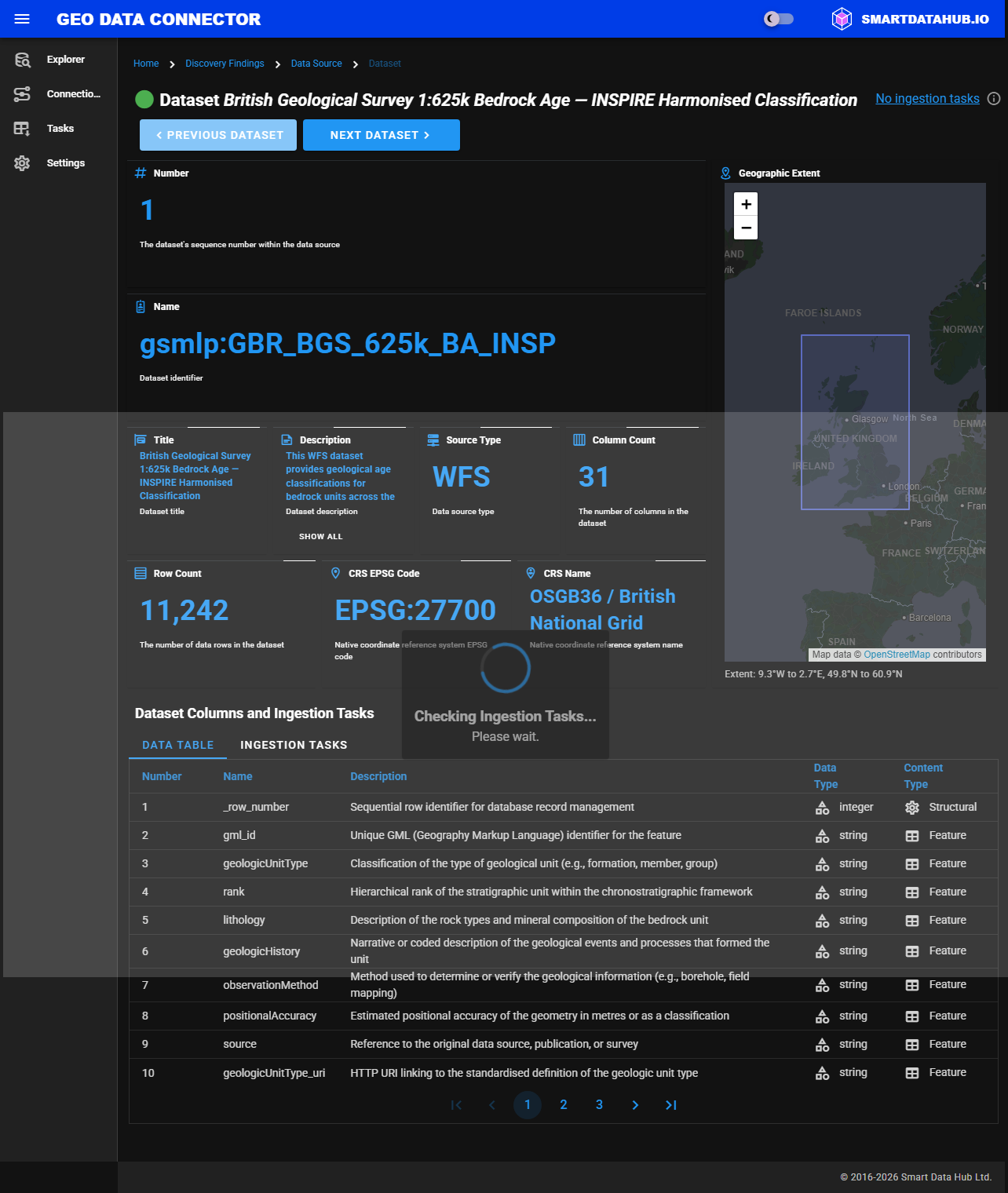Go to the last table page
This screenshot has width=1008, height=1193.
coord(671,1105)
